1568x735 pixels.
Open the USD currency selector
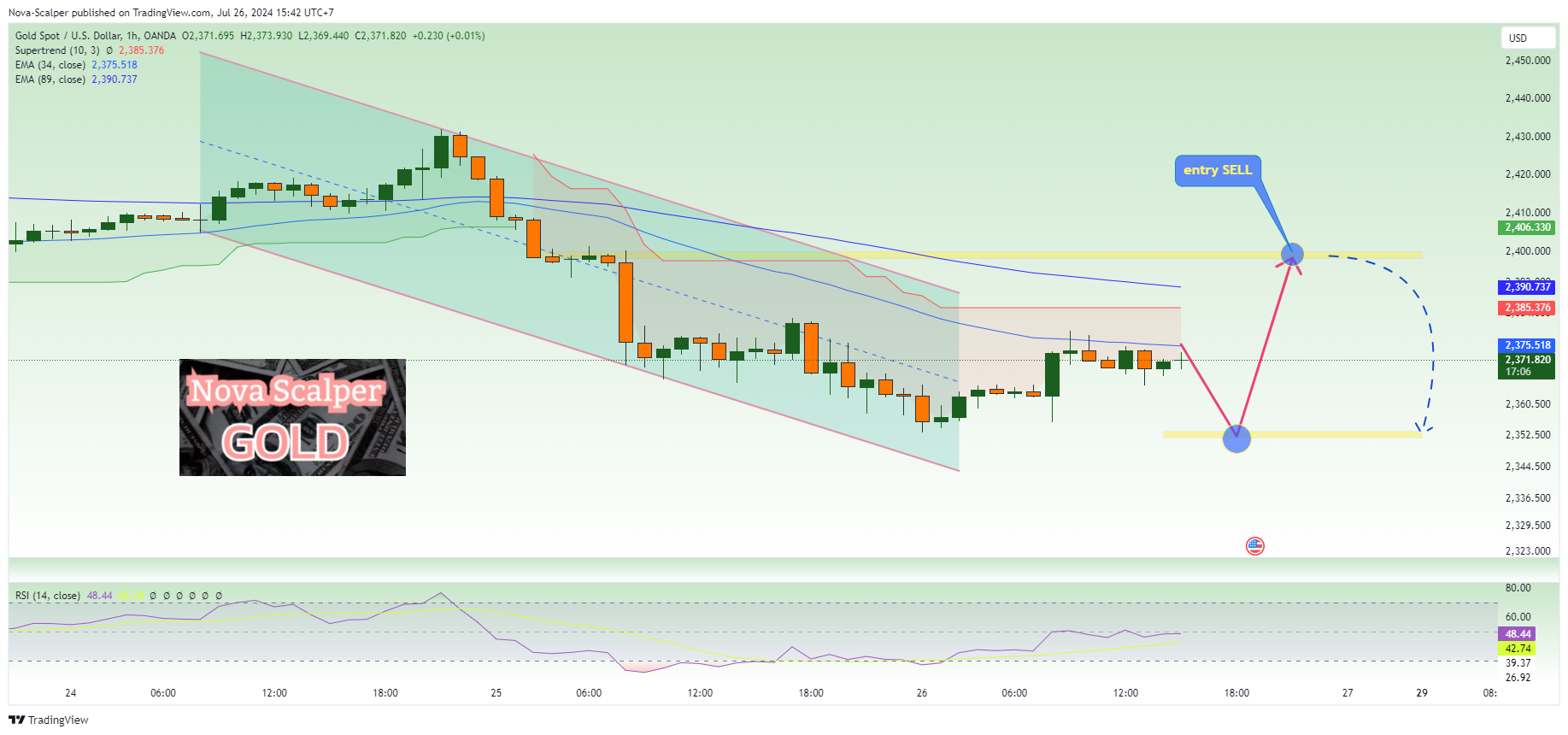pyautogui.click(x=1528, y=38)
